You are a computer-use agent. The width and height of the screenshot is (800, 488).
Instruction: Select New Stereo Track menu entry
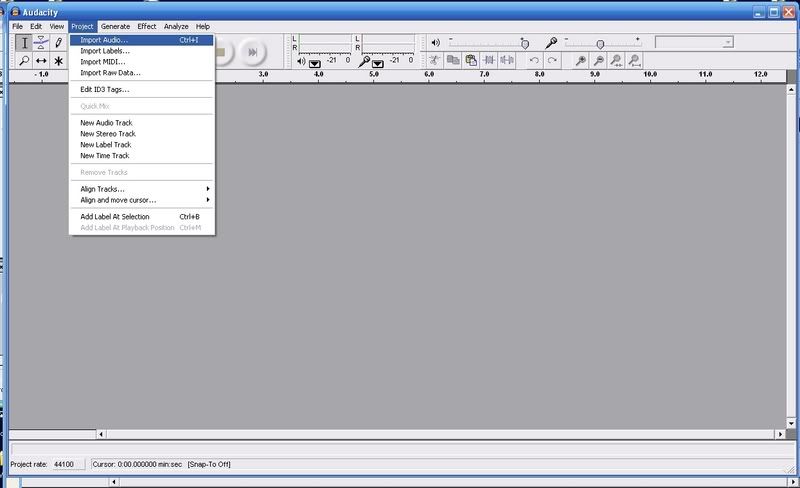pyautogui.click(x=108, y=134)
